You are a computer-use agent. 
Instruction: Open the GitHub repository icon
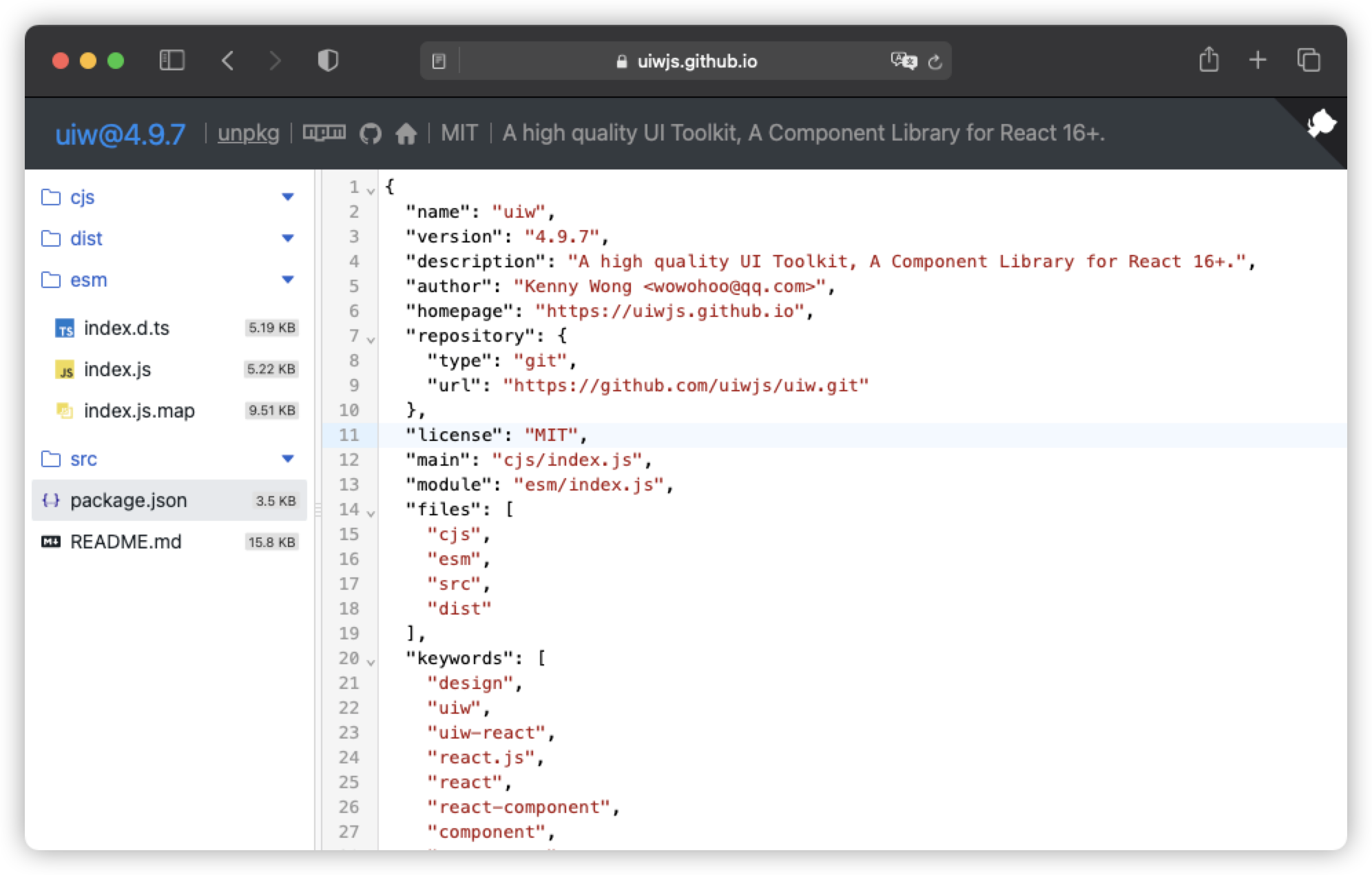371,134
